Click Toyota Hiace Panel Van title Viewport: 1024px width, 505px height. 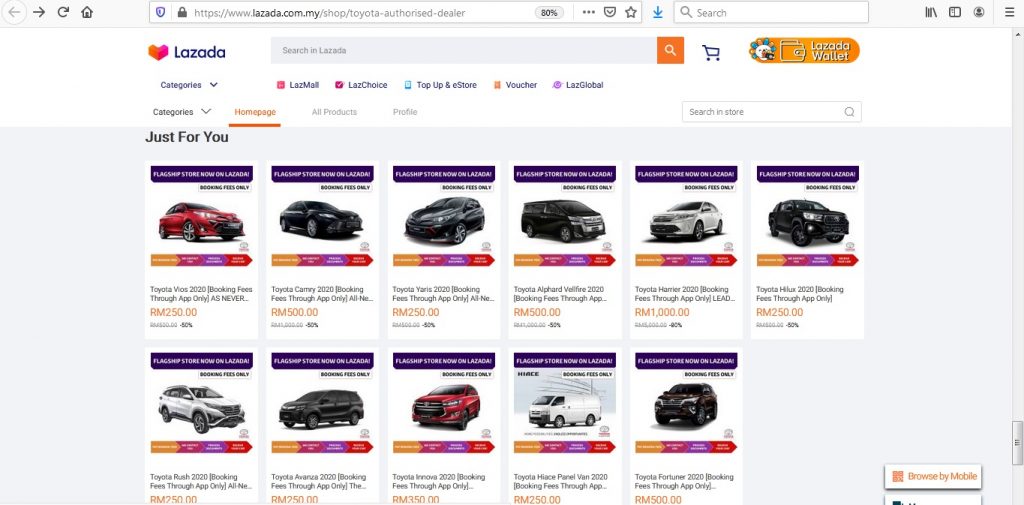(x=562, y=481)
